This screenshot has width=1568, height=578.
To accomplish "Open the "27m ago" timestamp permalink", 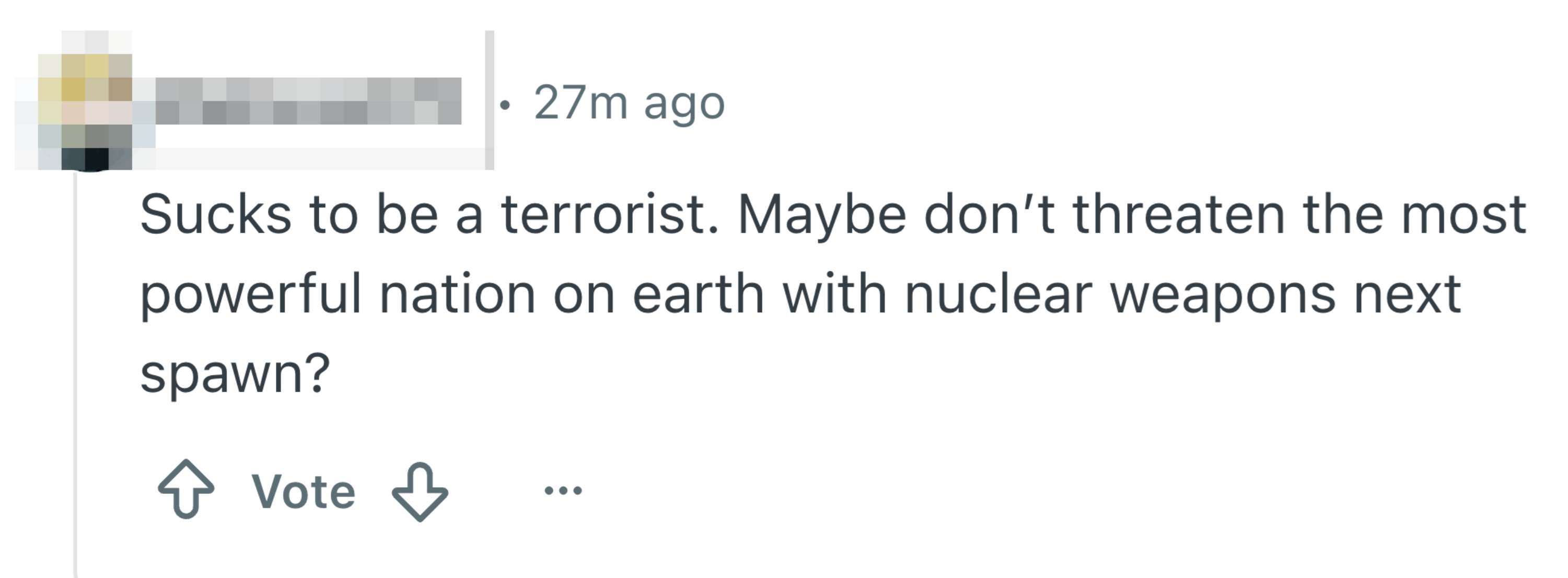I will [630, 102].
